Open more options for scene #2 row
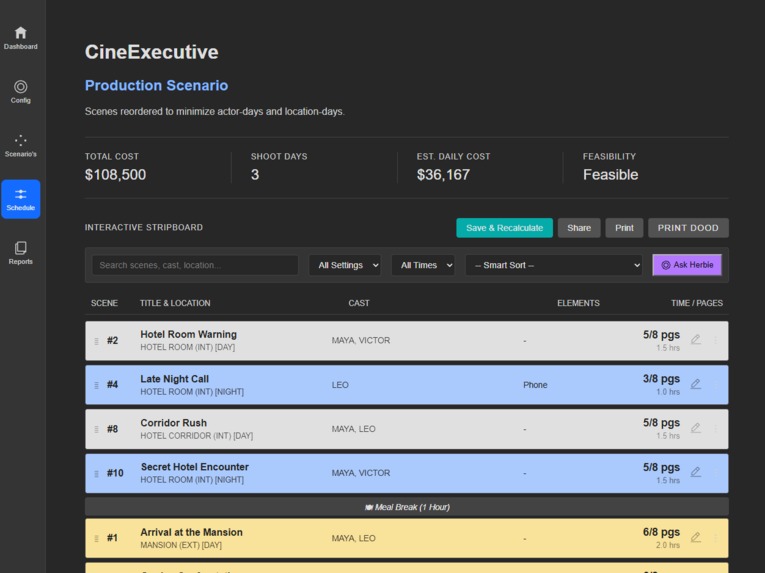The height and width of the screenshot is (573, 765). coord(716,340)
